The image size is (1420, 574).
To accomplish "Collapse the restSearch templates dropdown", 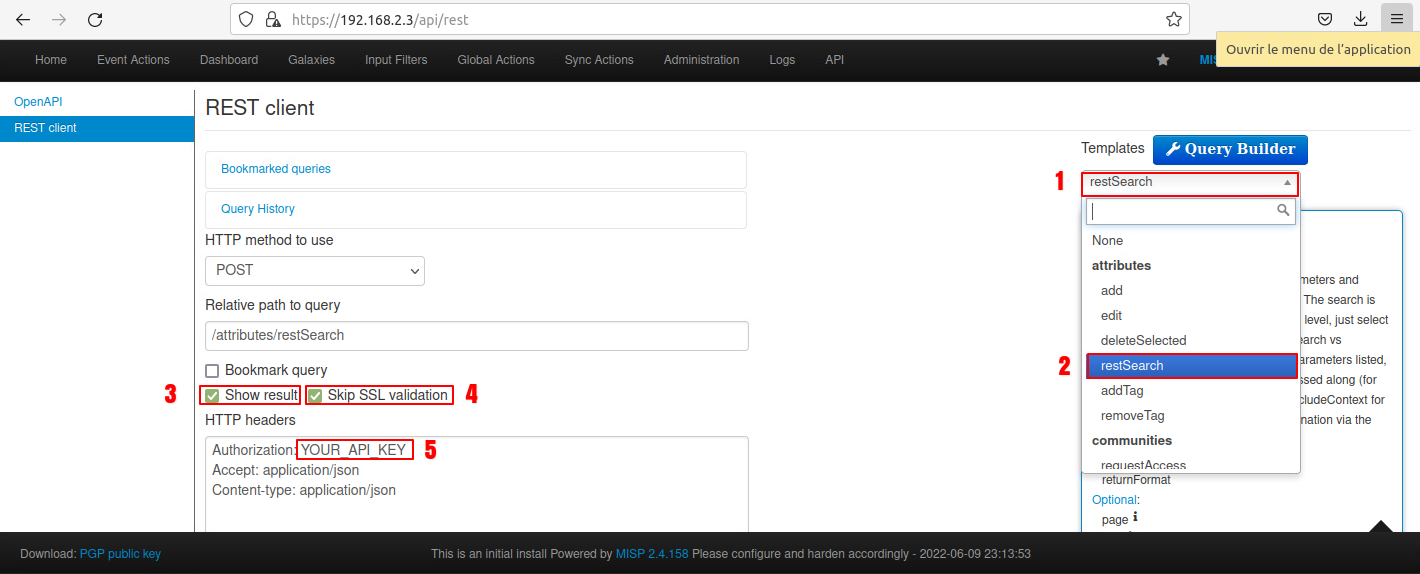I will [x=1189, y=183].
